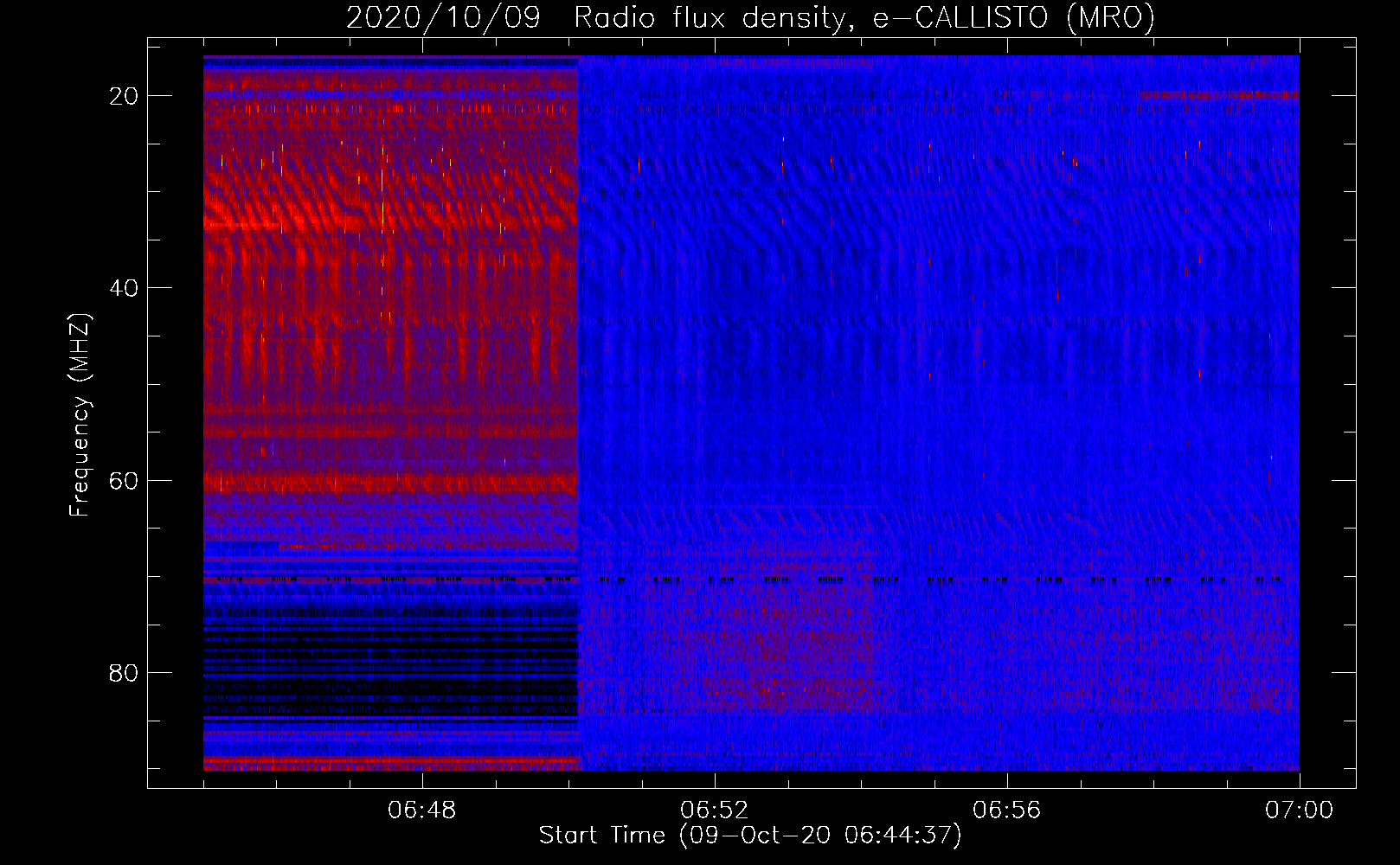The width and height of the screenshot is (1400, 865).
Task: Click the 06:48 time tick label
Action: pos(422,810)
